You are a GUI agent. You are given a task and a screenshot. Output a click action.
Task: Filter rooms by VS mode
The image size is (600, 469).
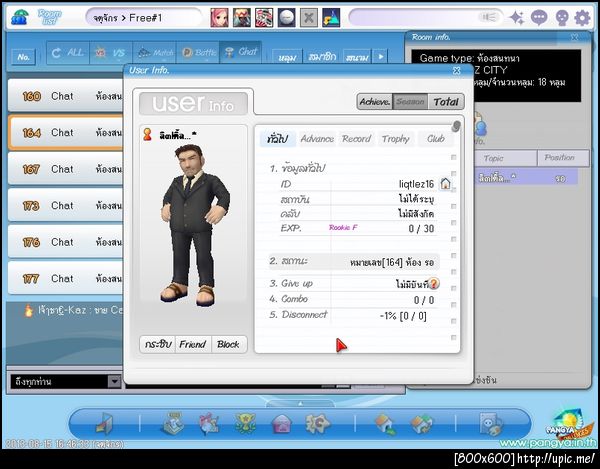pyautogui.click(x=111, y=53)
